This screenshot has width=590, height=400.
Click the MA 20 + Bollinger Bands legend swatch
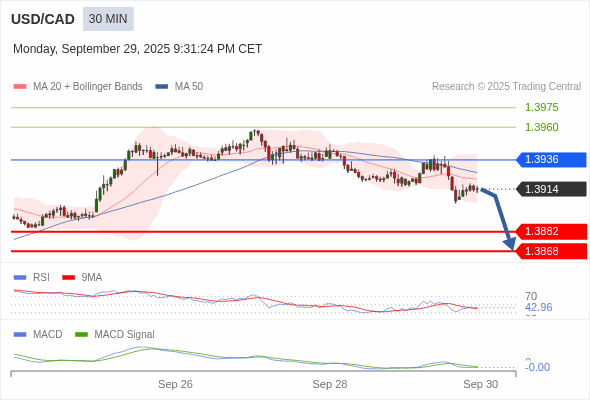(x=20, y=87)
